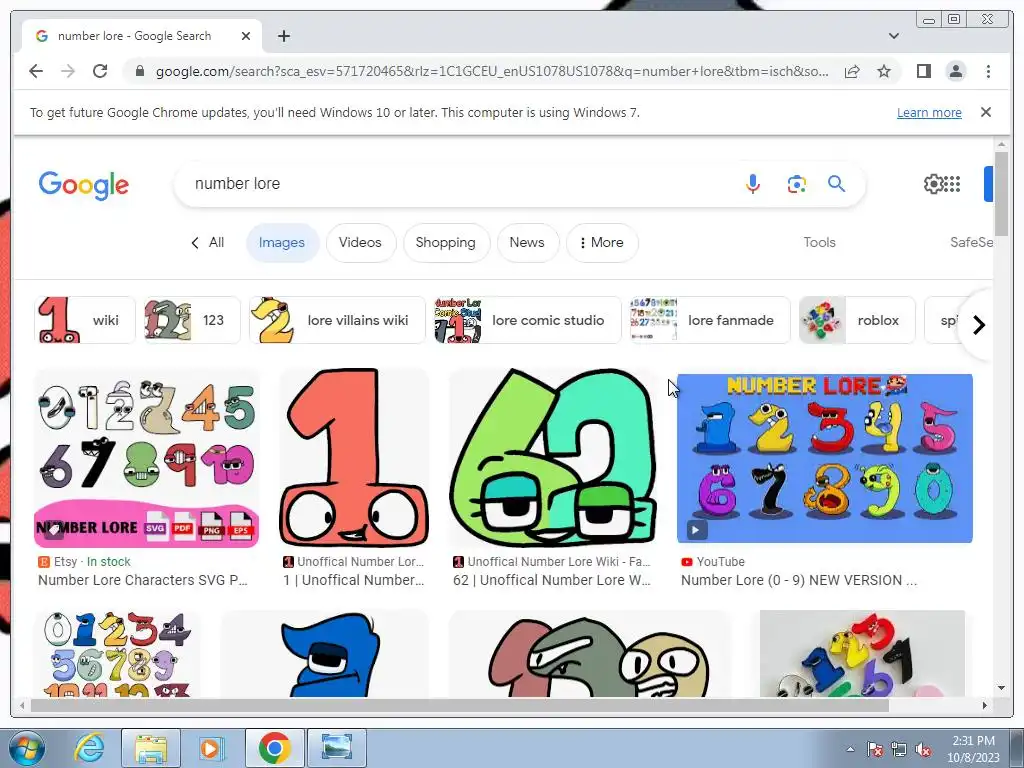
Task: Expand the tab search dropdown arrow
Action: (x=893, y=36)
